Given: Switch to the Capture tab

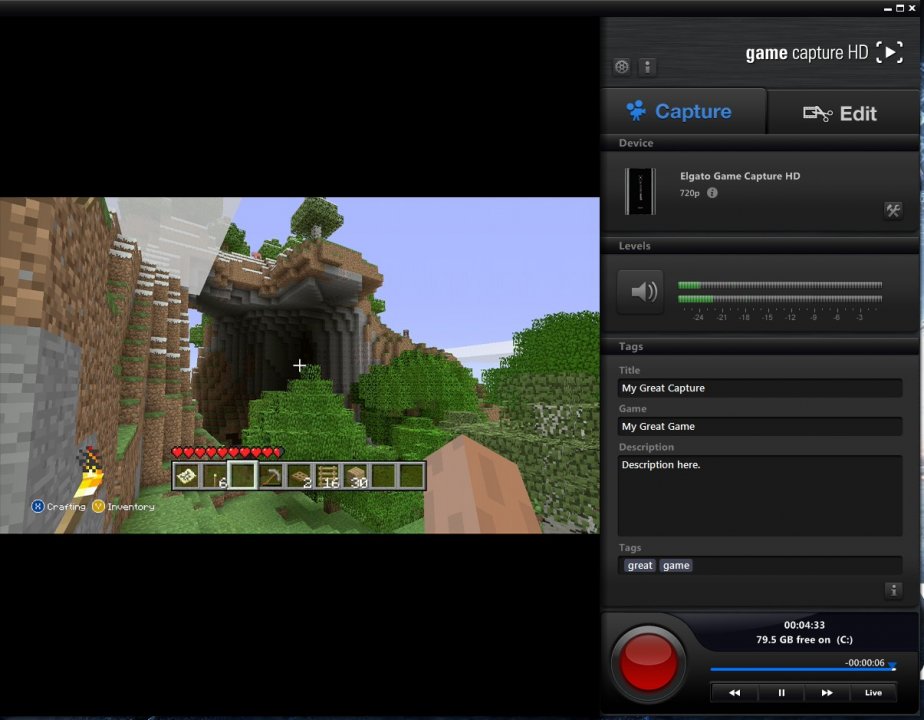Looking at the screenshot, I should point(684,111).
